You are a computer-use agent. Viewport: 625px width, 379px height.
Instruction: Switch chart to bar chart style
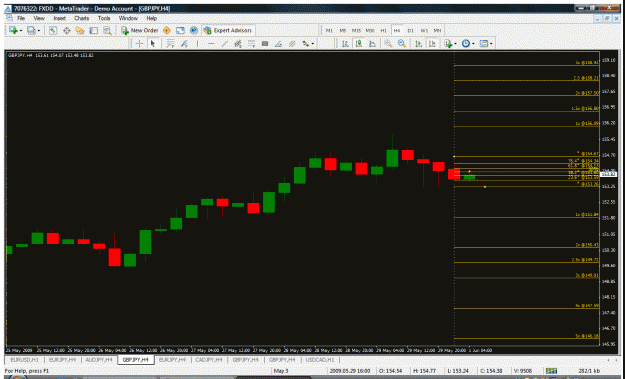tap(345, 44)
